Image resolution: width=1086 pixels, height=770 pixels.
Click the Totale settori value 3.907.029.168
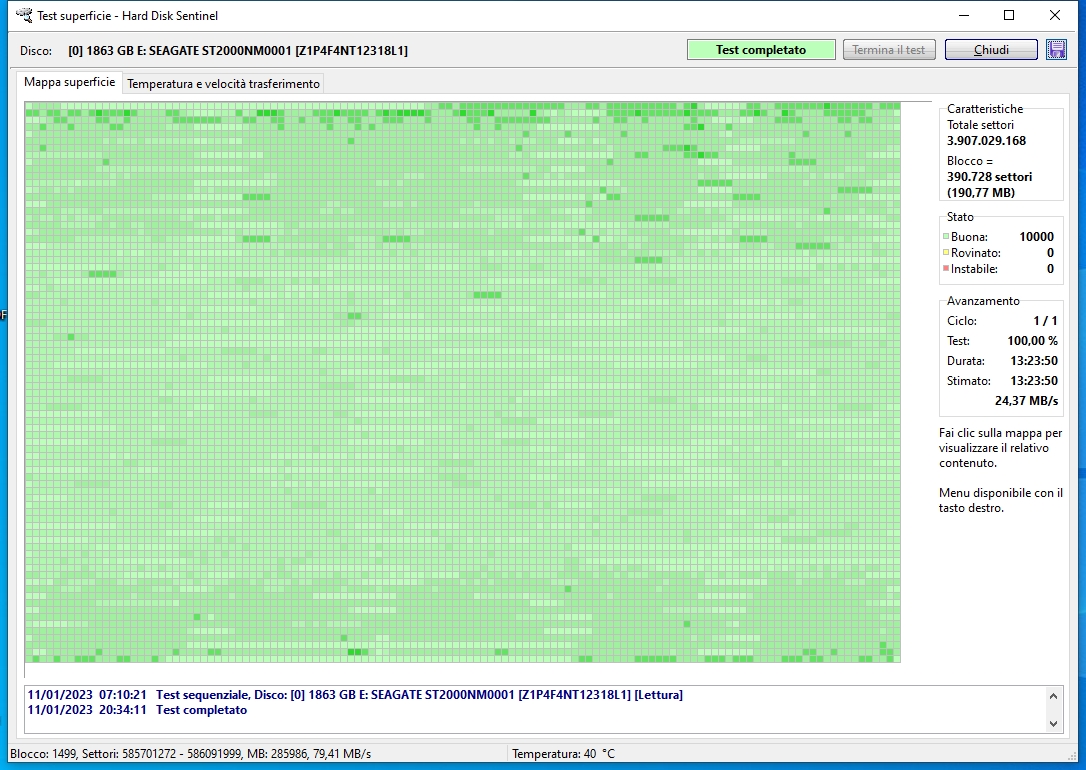coord(986,141)
